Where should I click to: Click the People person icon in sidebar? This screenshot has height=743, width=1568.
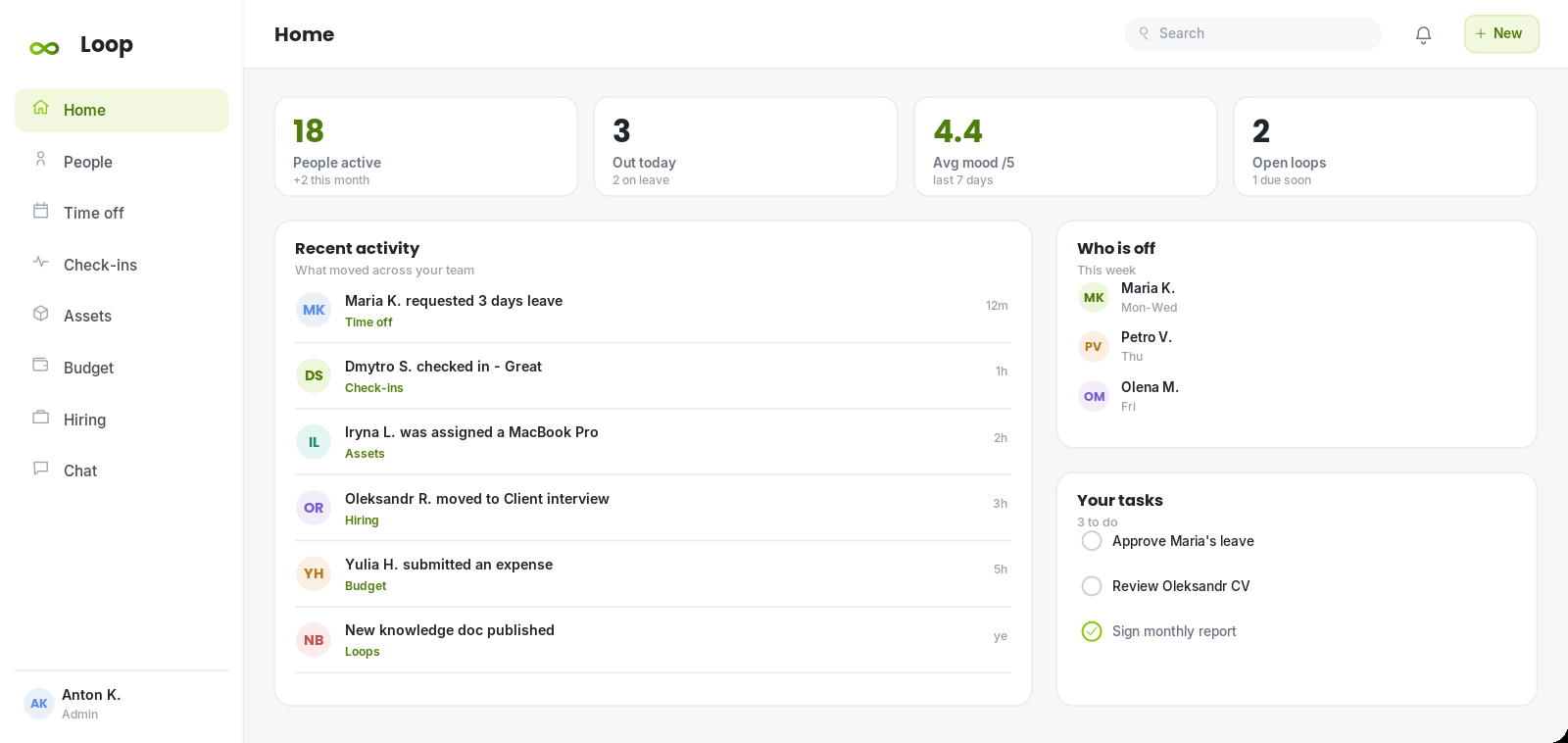[40, 159]
